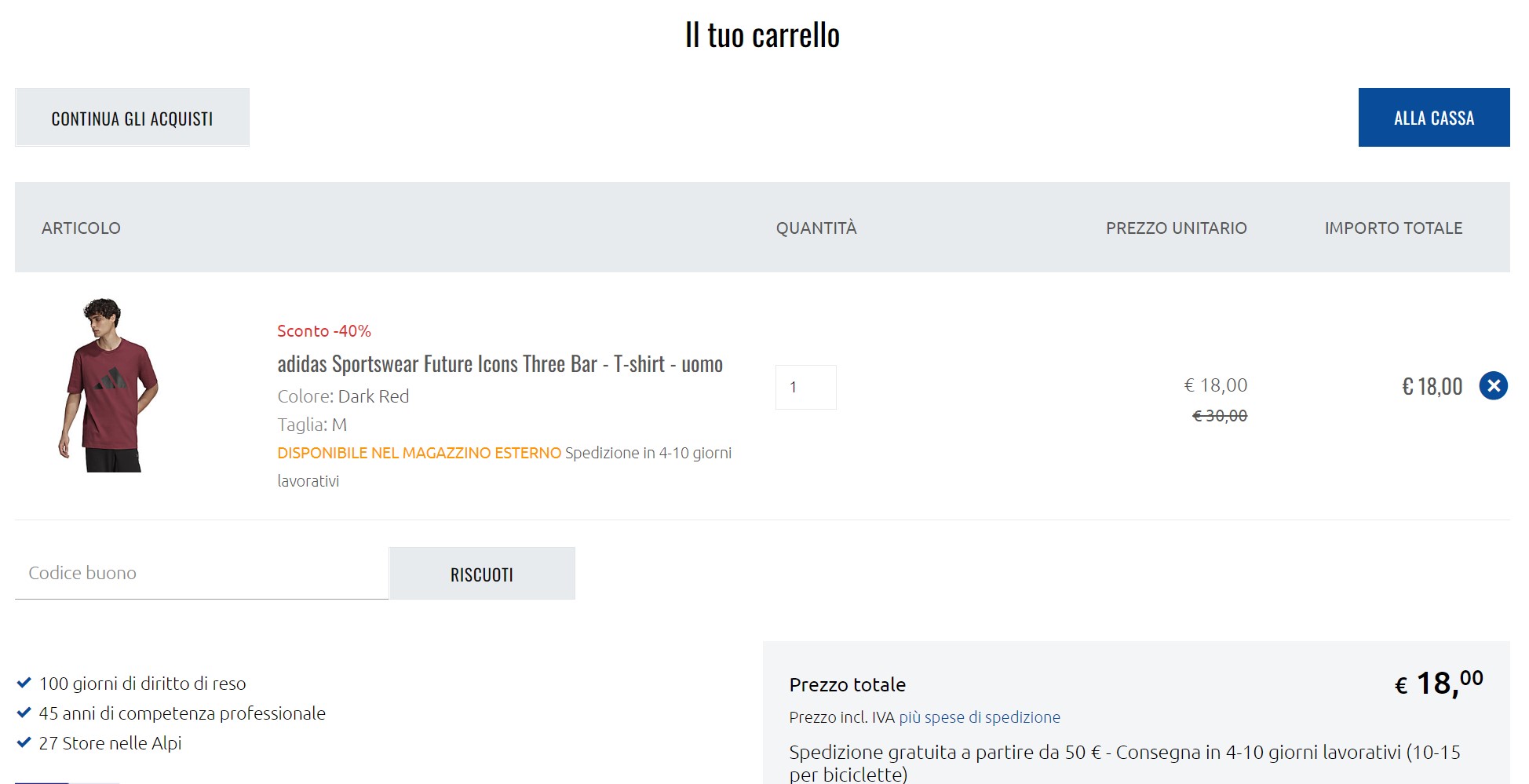Click Disponibile nel magazzino esterno notice
Viewport: 1529px width, 784px height.
pos(419,453)
